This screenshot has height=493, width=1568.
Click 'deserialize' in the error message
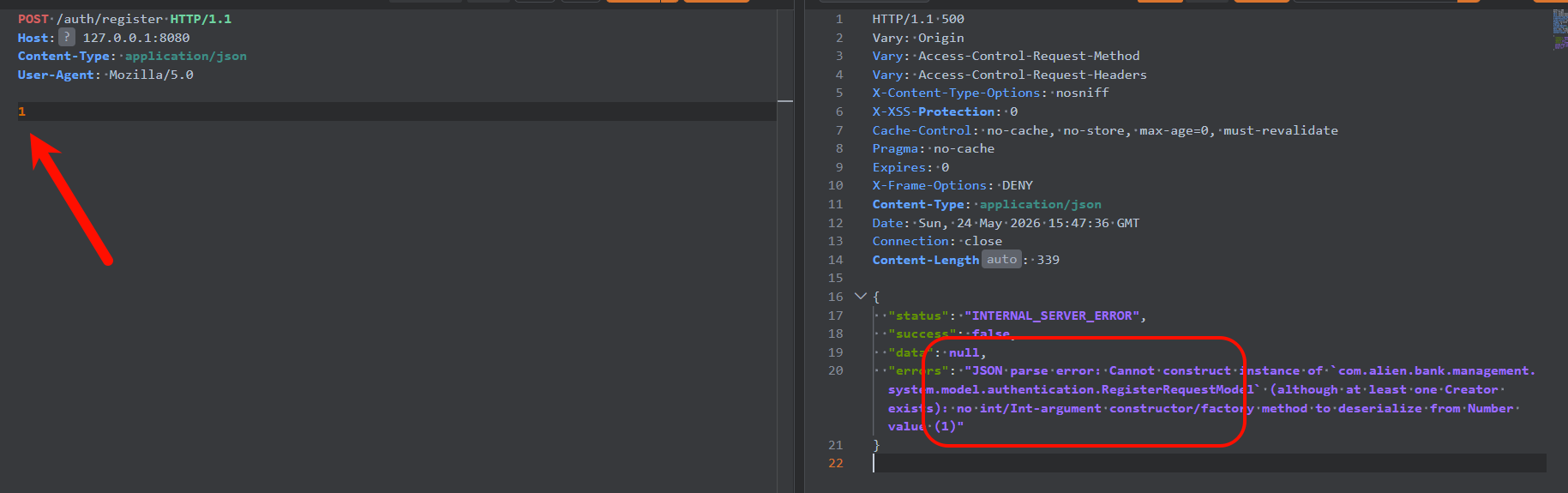(1380, 408)
